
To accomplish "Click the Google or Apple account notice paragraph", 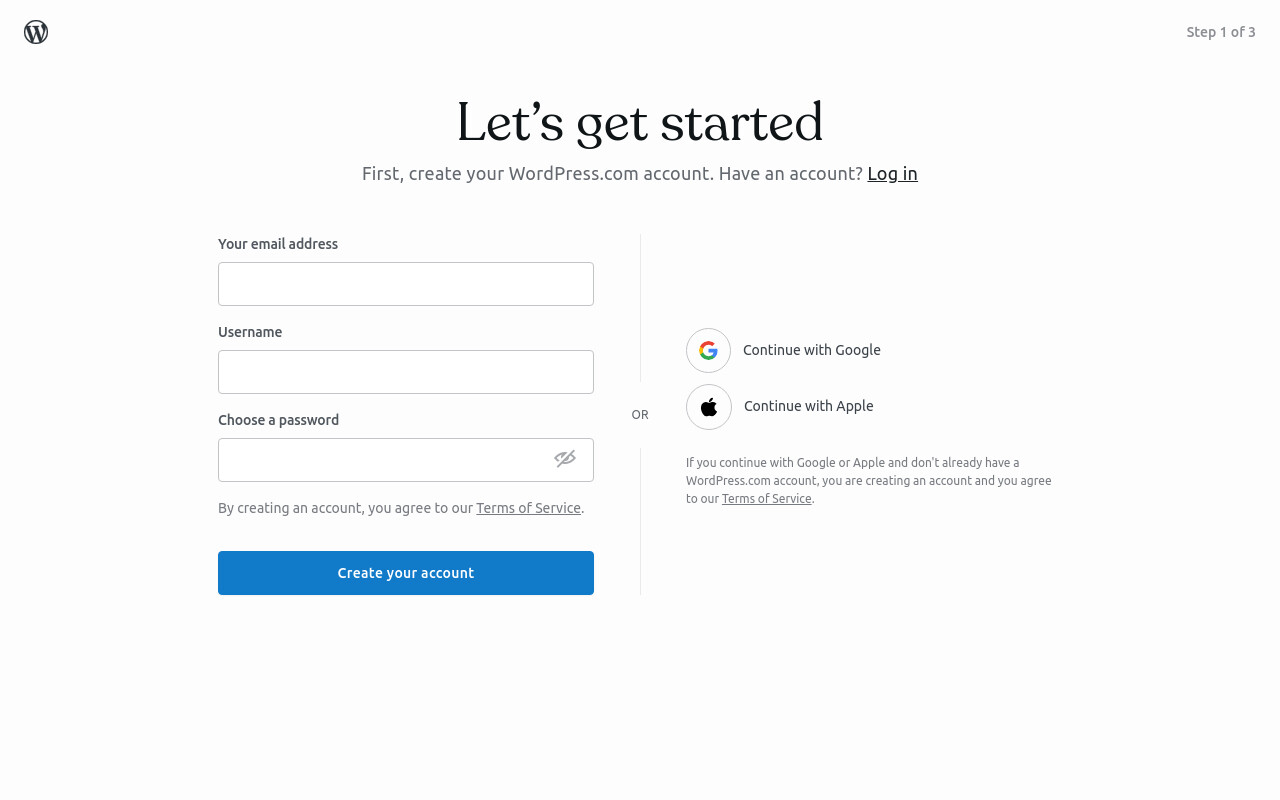I will (x=869, y=481).
